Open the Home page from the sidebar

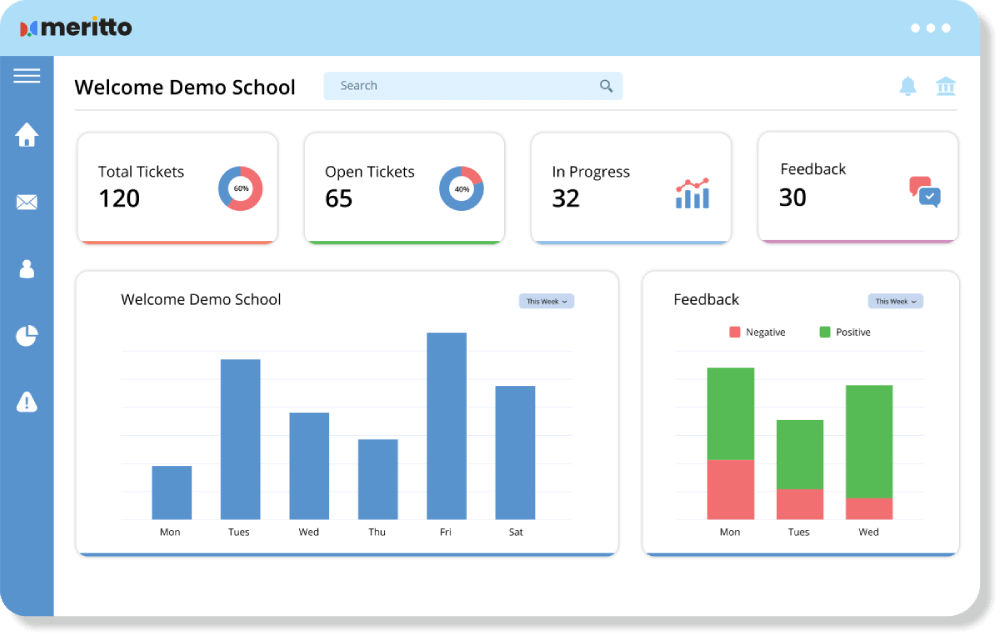[27, 134]
